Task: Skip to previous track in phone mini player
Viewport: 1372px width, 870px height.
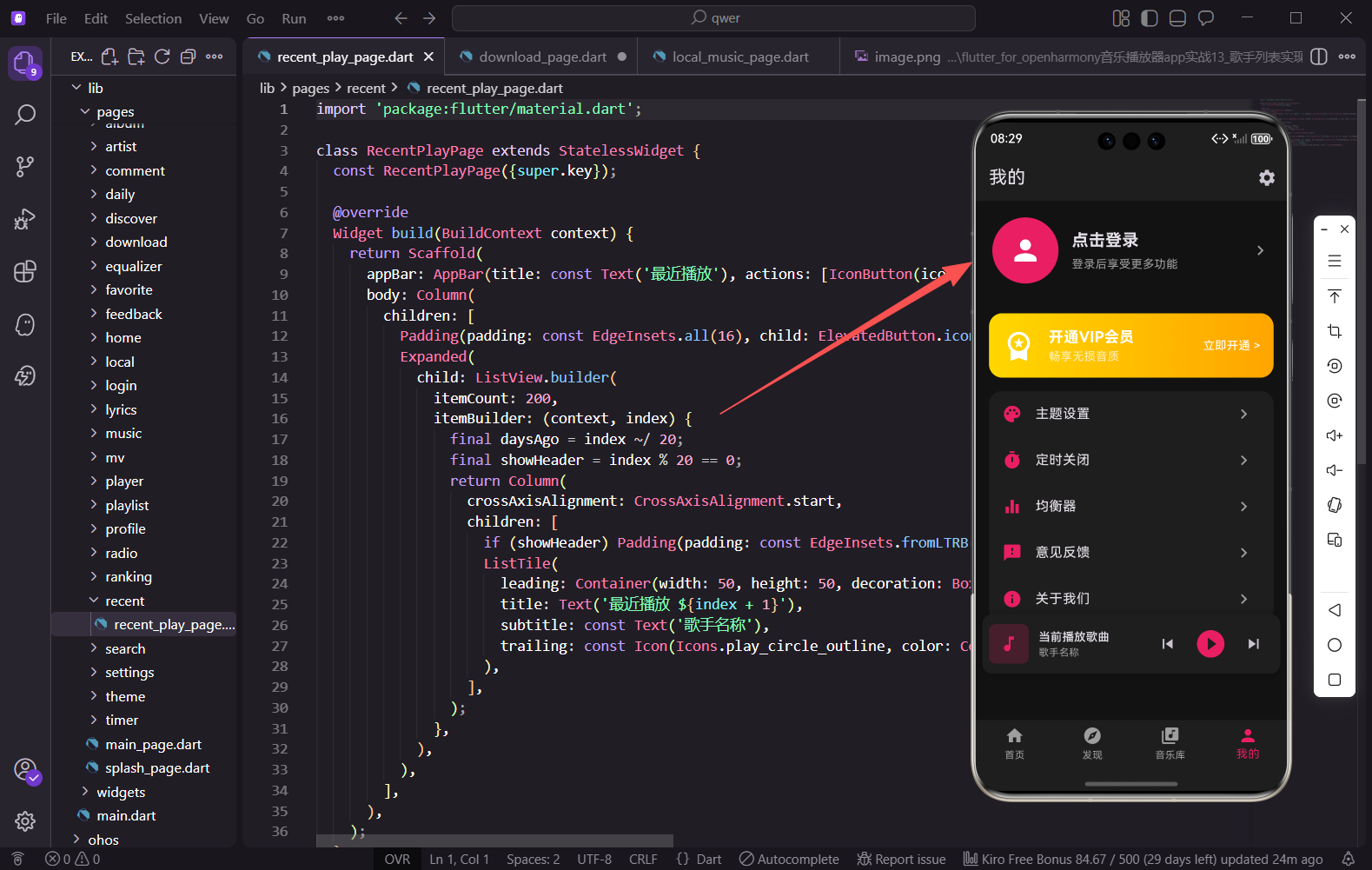Action: pos(1168,644)
